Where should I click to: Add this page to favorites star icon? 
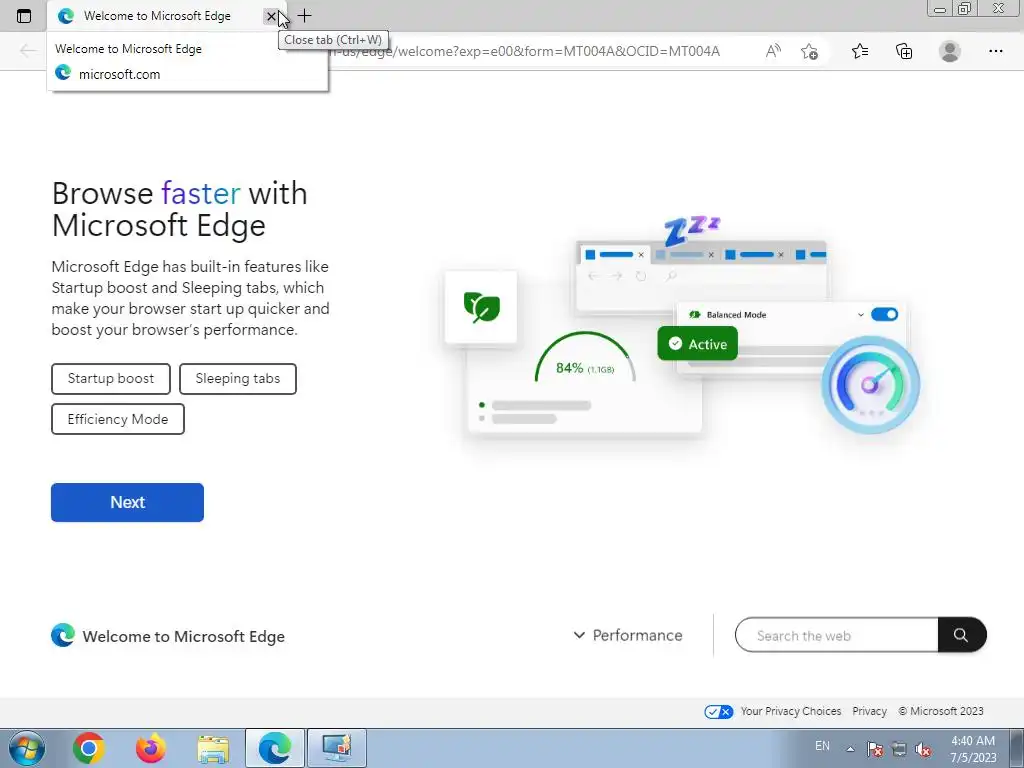tap(809, 51)
